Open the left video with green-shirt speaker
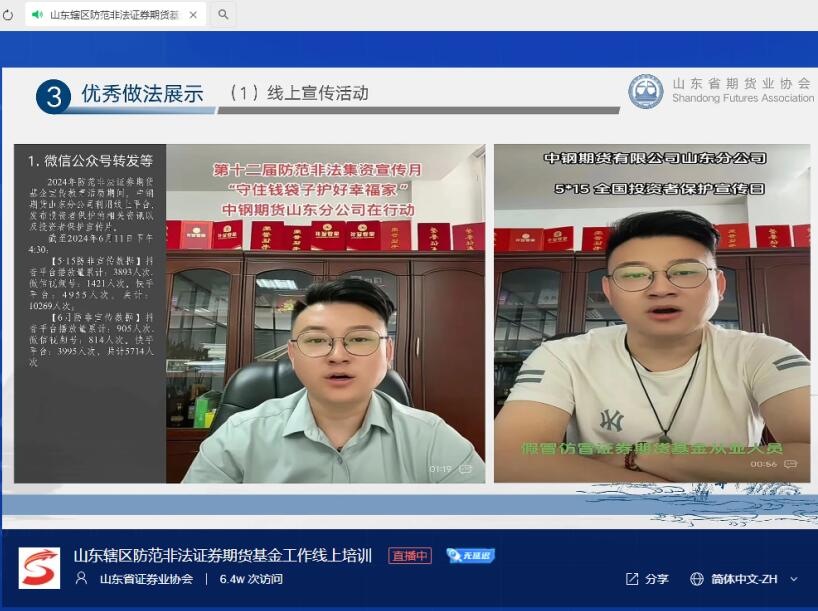The width and height of the screenshot is (818, 611). pyautogui.click(x=326, y=313)
